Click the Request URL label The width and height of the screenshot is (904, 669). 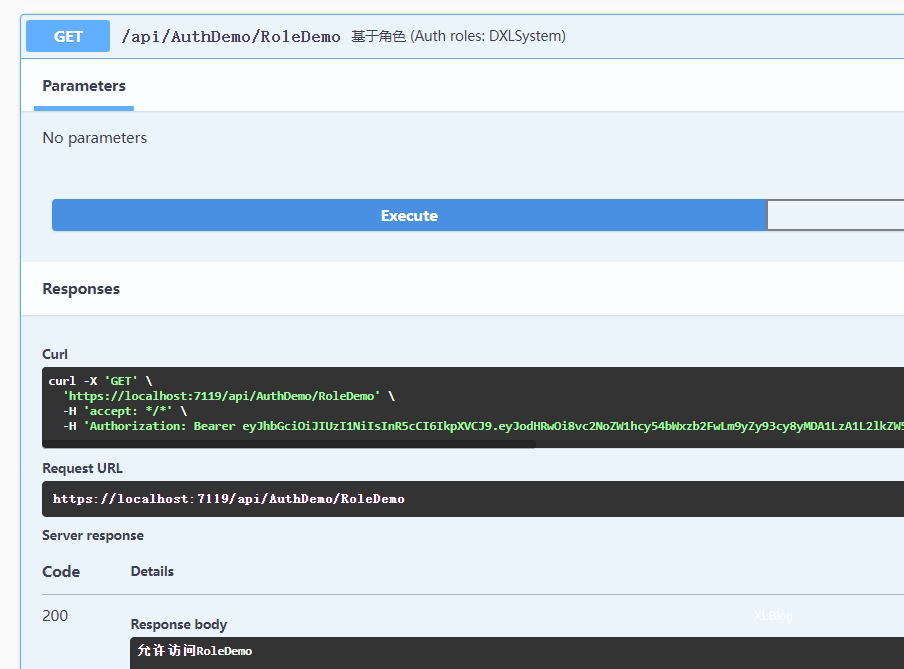click(x=82, y=468)
